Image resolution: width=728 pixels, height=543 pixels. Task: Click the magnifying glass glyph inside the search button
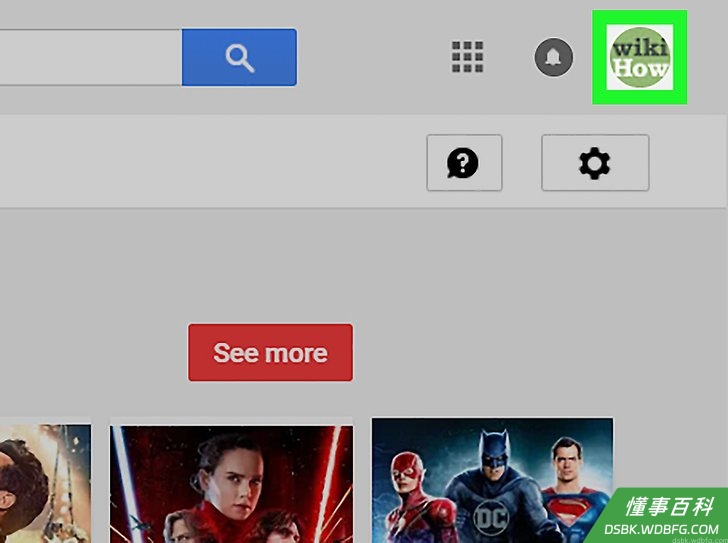point(240,58)
